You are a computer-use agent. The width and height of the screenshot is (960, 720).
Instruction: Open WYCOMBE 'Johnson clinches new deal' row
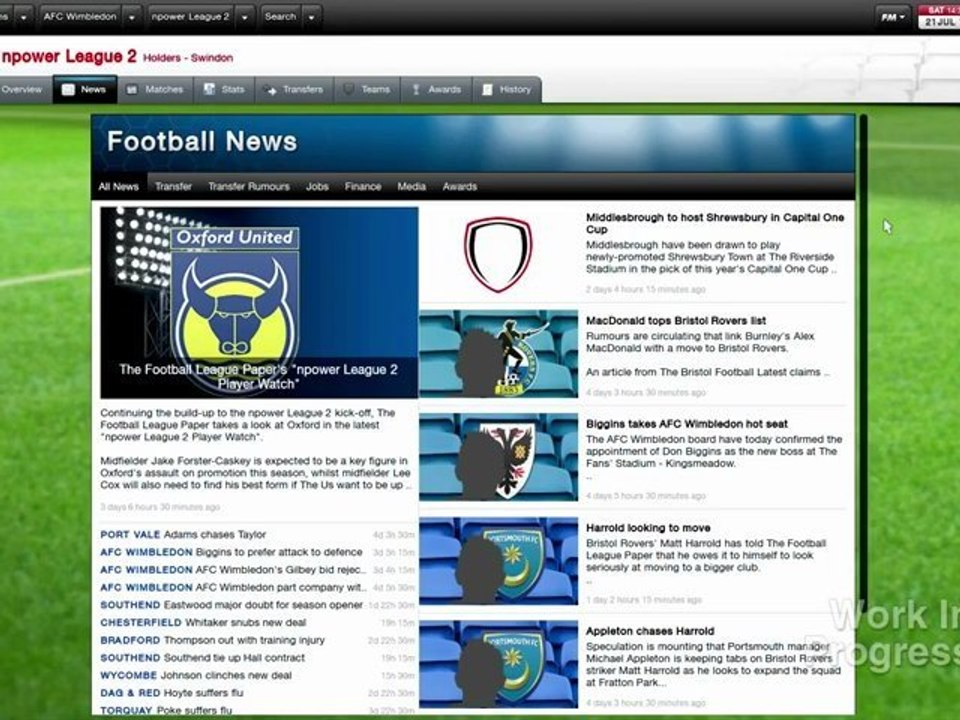257,676
